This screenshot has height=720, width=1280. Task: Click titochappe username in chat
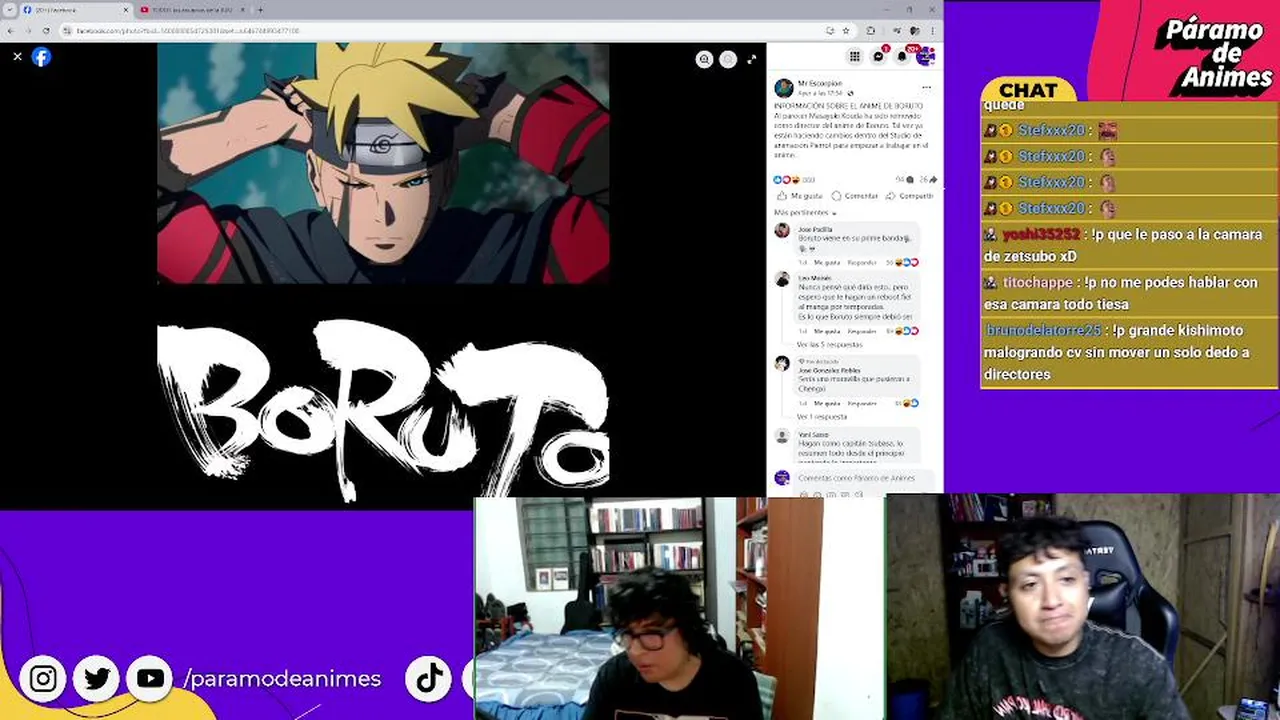click(1037, 283)
